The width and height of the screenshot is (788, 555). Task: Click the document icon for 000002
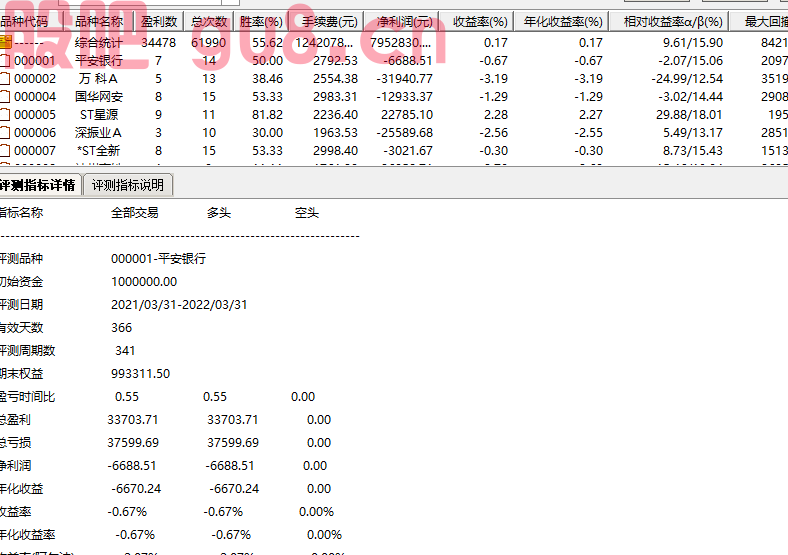(x=5, y=79)
